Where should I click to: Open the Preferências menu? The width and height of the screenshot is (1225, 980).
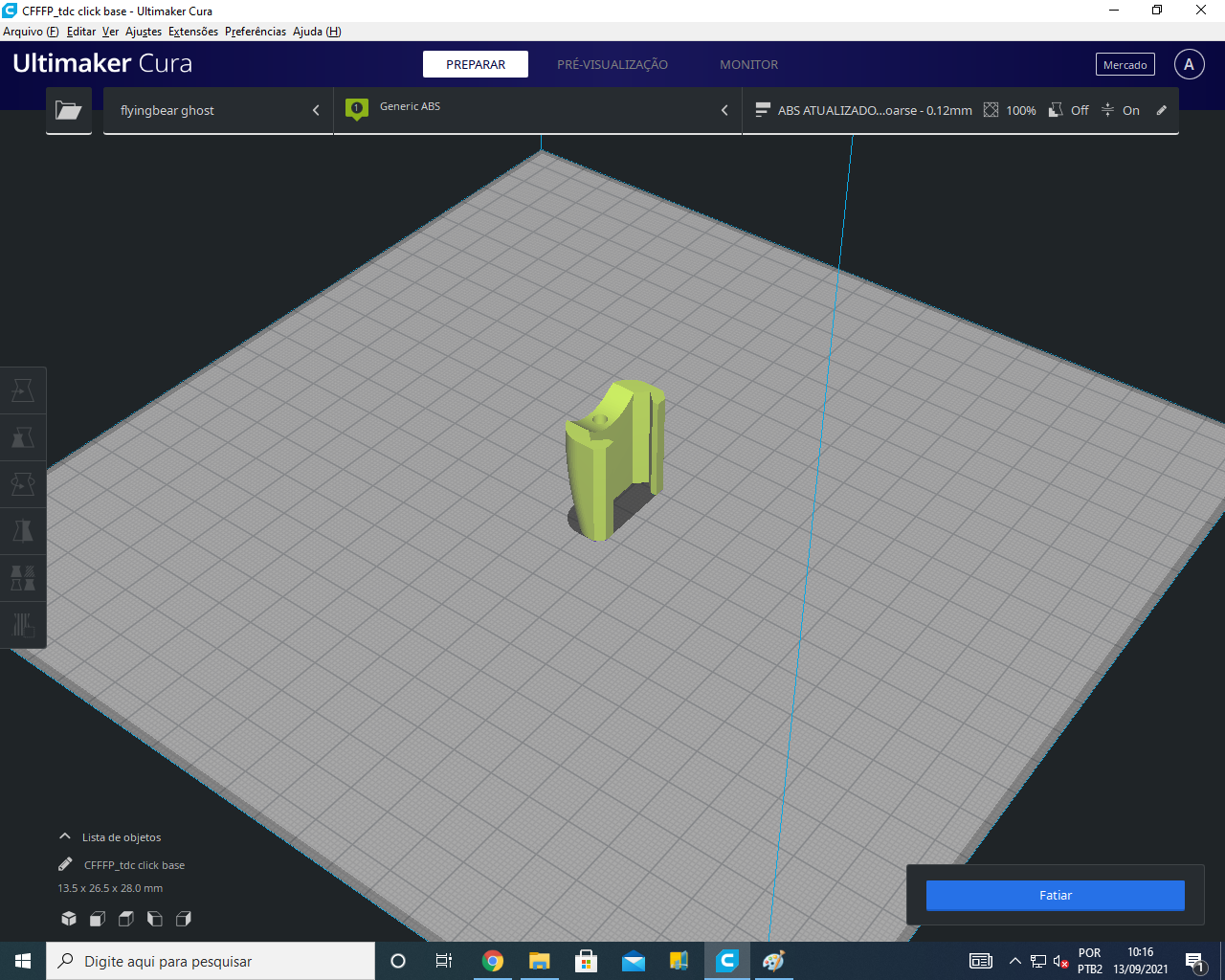coord(256,32)
